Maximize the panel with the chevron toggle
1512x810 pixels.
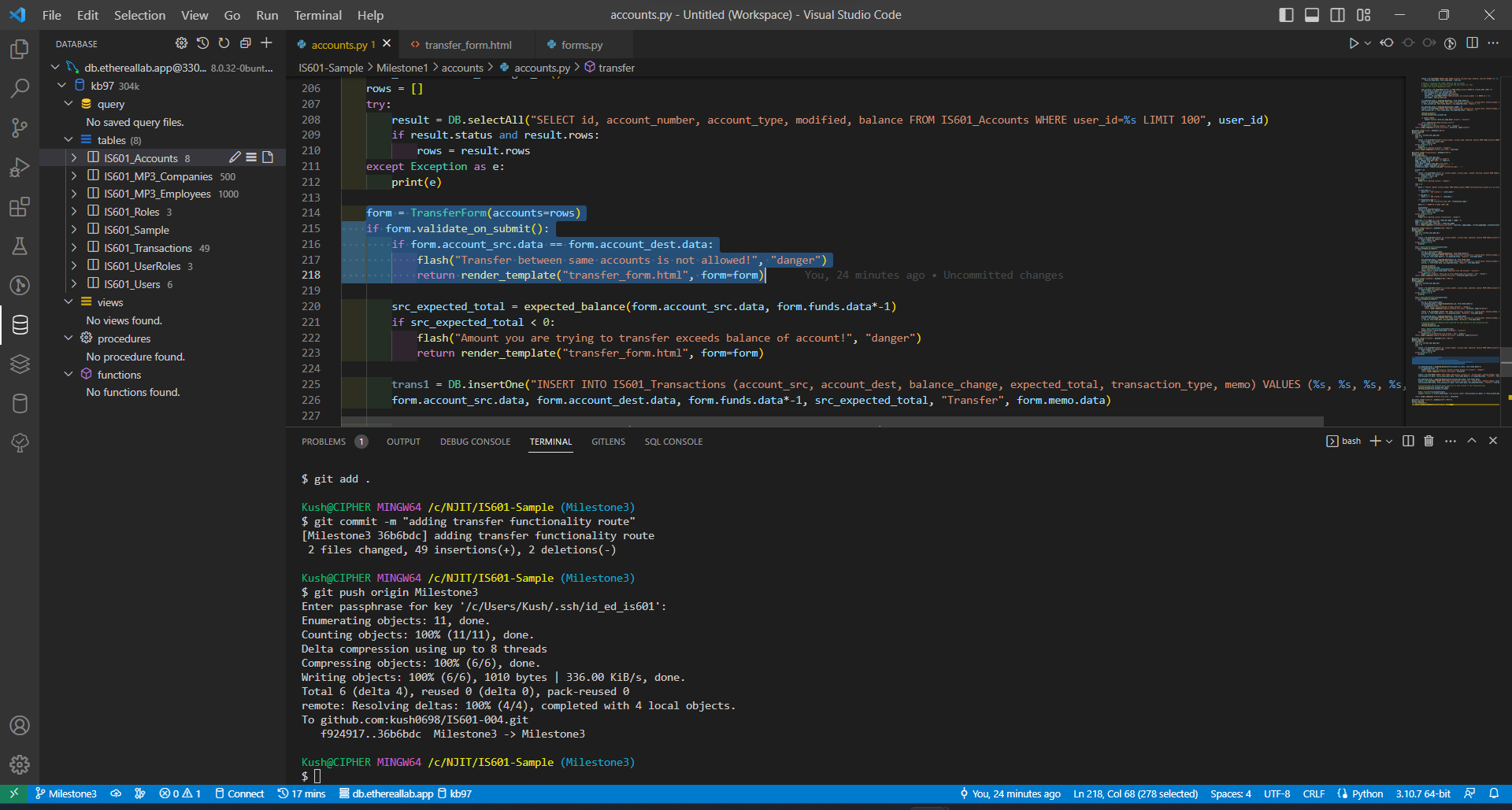click(1472, 441)
